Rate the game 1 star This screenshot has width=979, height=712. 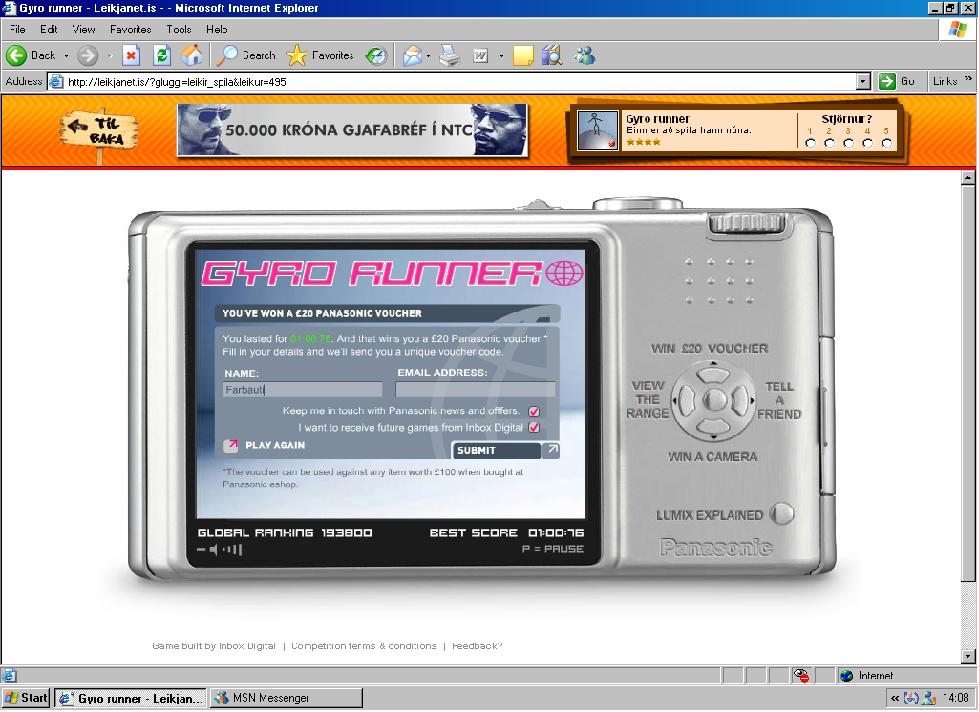click(810, 144)
